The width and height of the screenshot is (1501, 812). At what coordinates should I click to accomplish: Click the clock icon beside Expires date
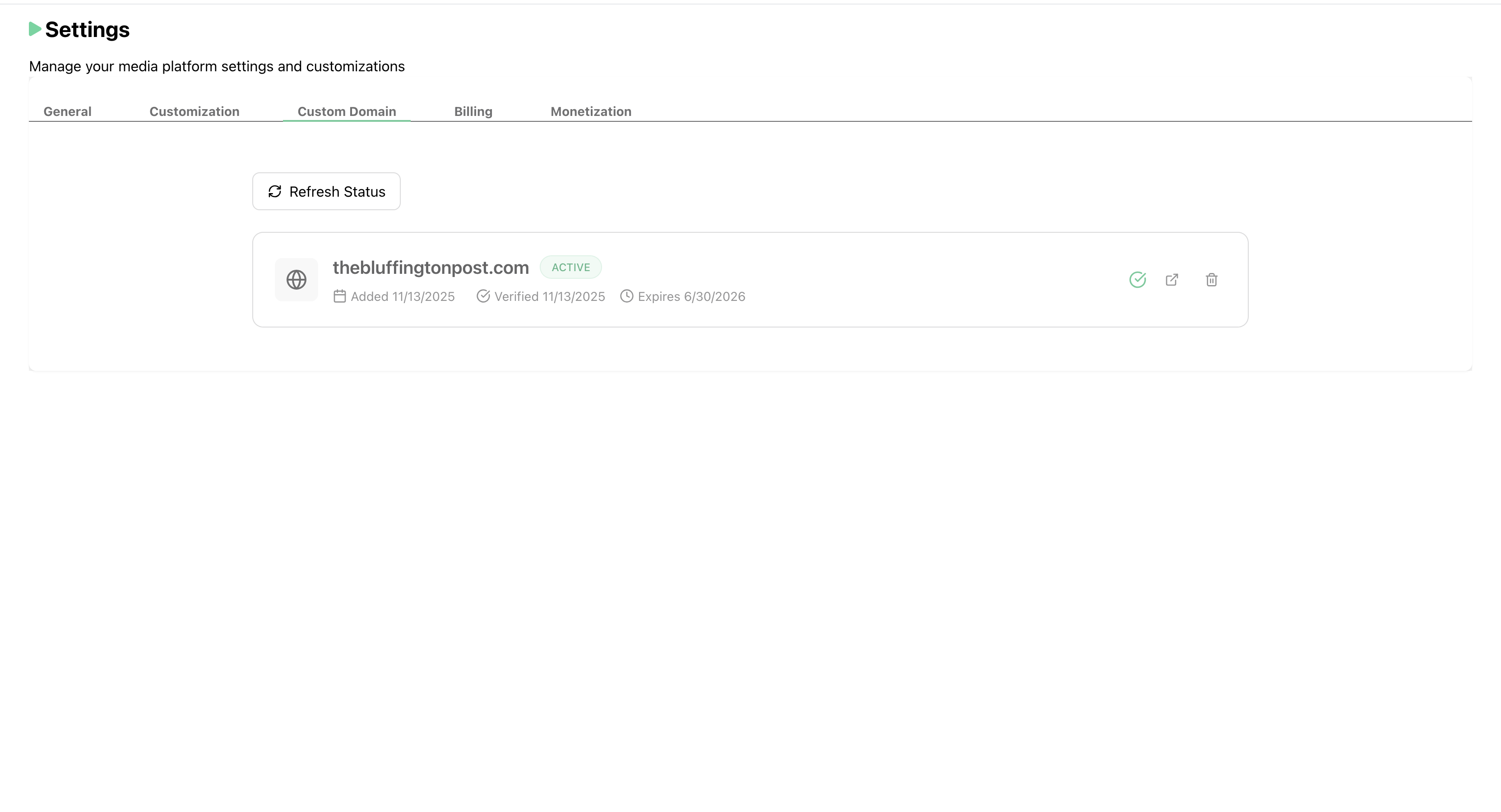[x=626, y=296]
